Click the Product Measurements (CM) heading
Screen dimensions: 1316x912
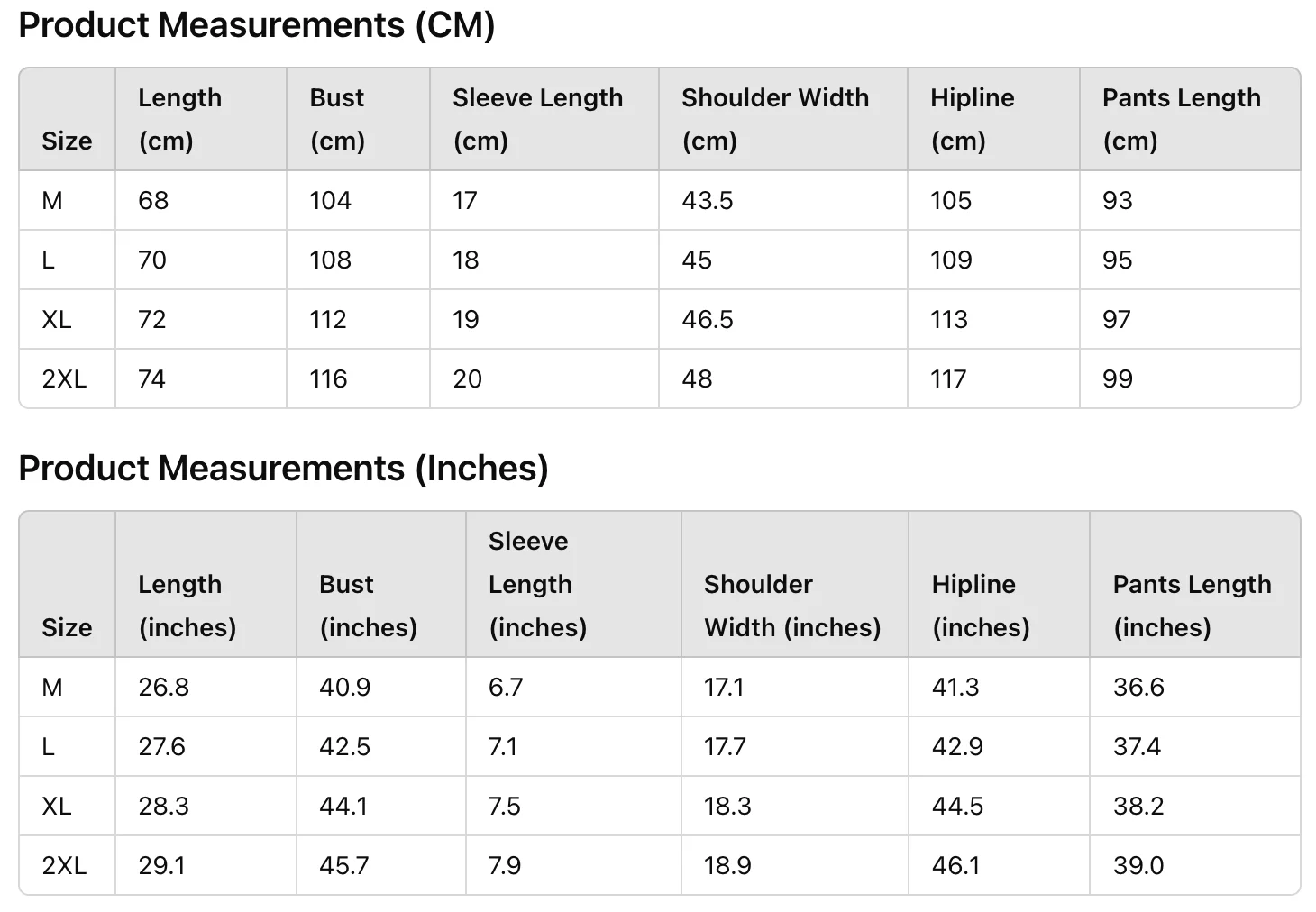point(257,25)
